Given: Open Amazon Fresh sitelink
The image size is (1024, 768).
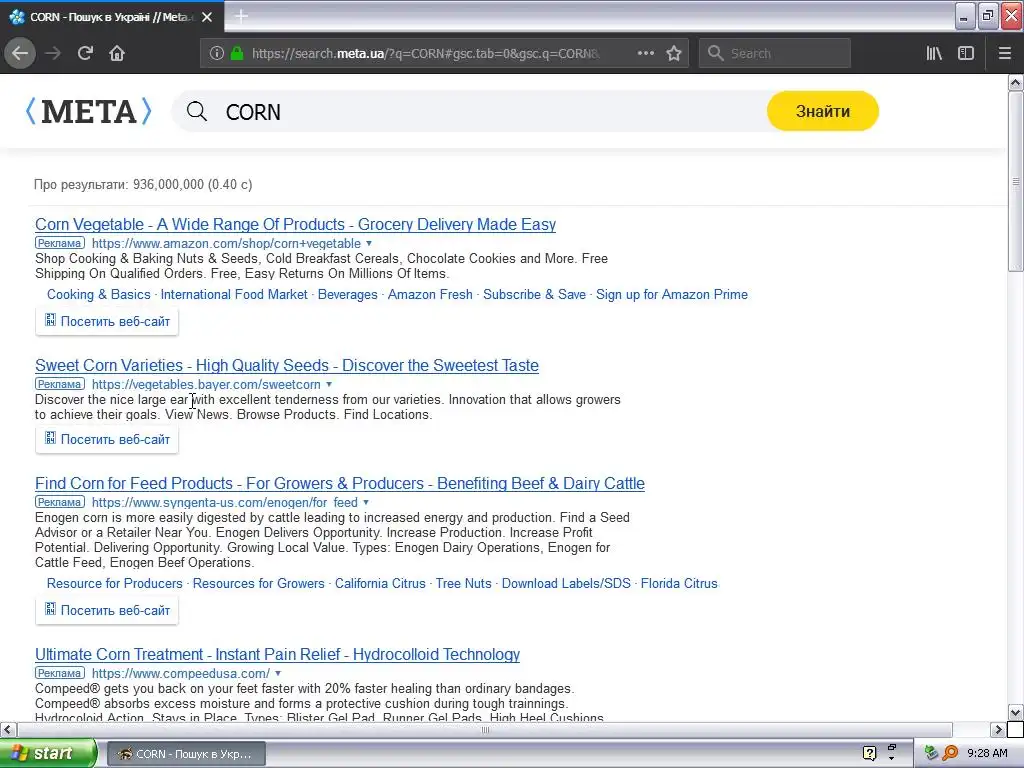Looking at the screenshot, I should [430, 295].
